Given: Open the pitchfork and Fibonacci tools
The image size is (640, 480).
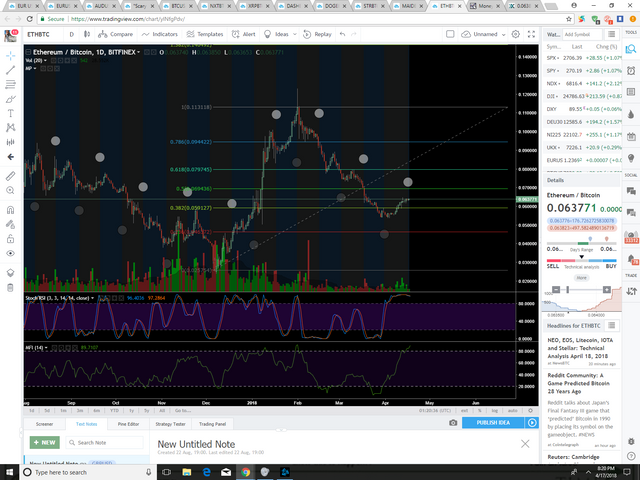Looking at the screenshot, I should tap(11, 84).
